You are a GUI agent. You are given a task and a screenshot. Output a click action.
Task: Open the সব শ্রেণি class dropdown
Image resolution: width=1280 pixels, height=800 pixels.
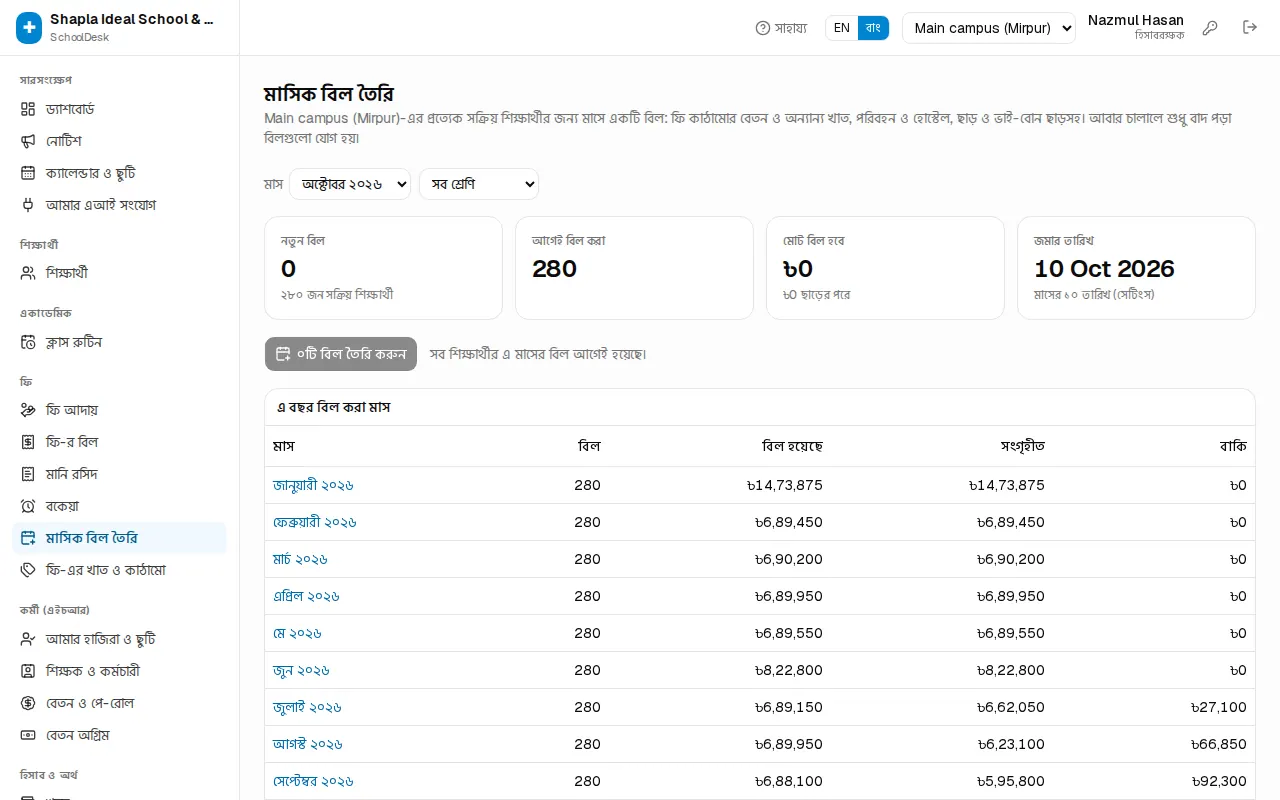click(479, 184)
